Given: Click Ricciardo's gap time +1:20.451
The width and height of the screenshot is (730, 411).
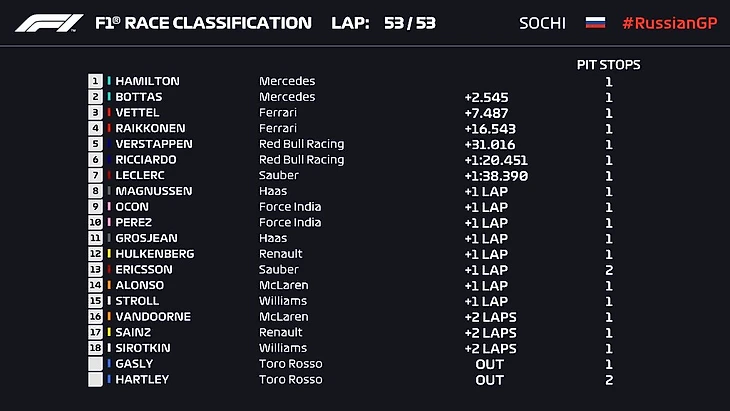Looking at the screenshot, I should click(x=496, y=160).
